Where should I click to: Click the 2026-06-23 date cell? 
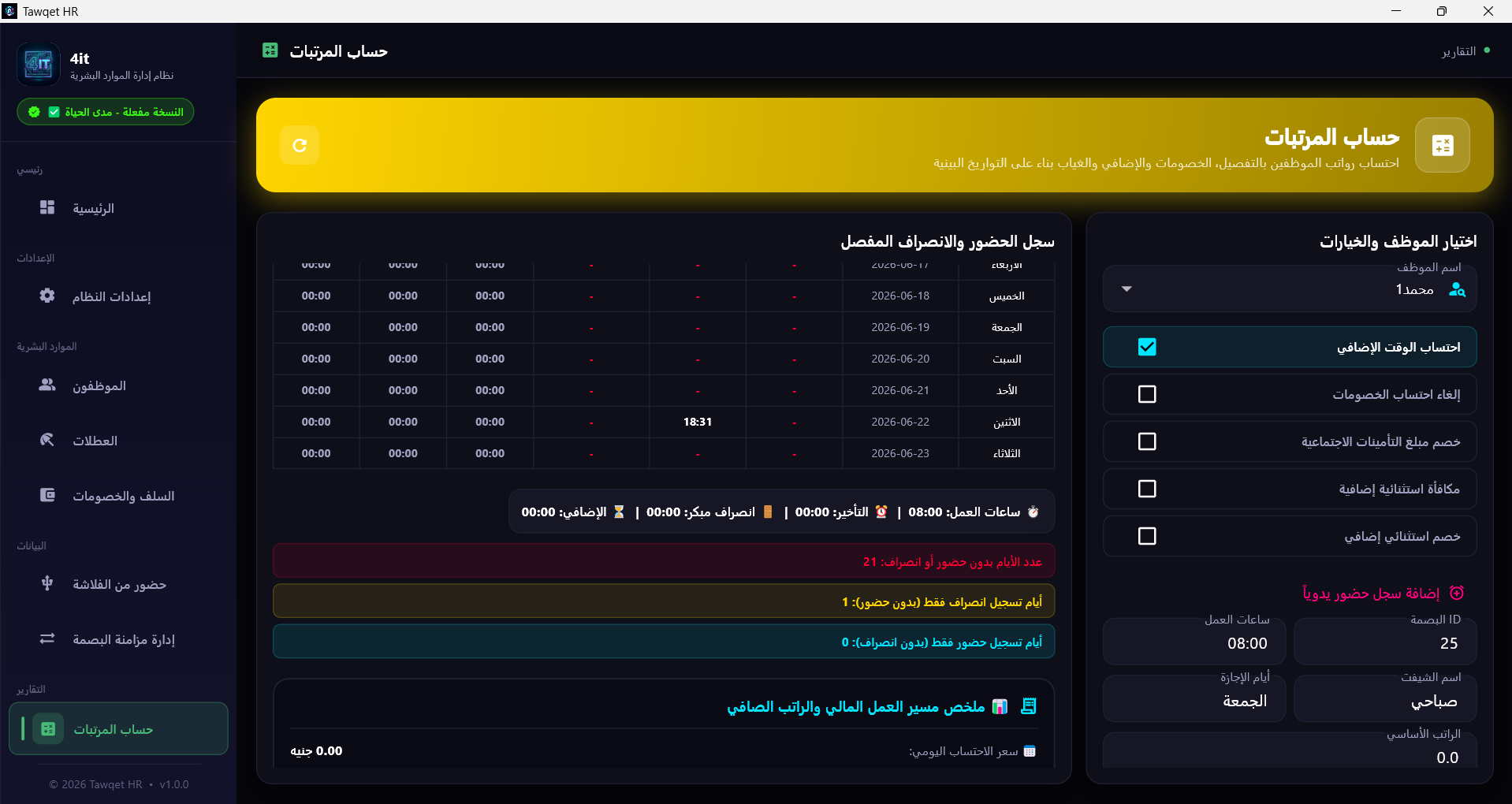[x=900, y=453]
